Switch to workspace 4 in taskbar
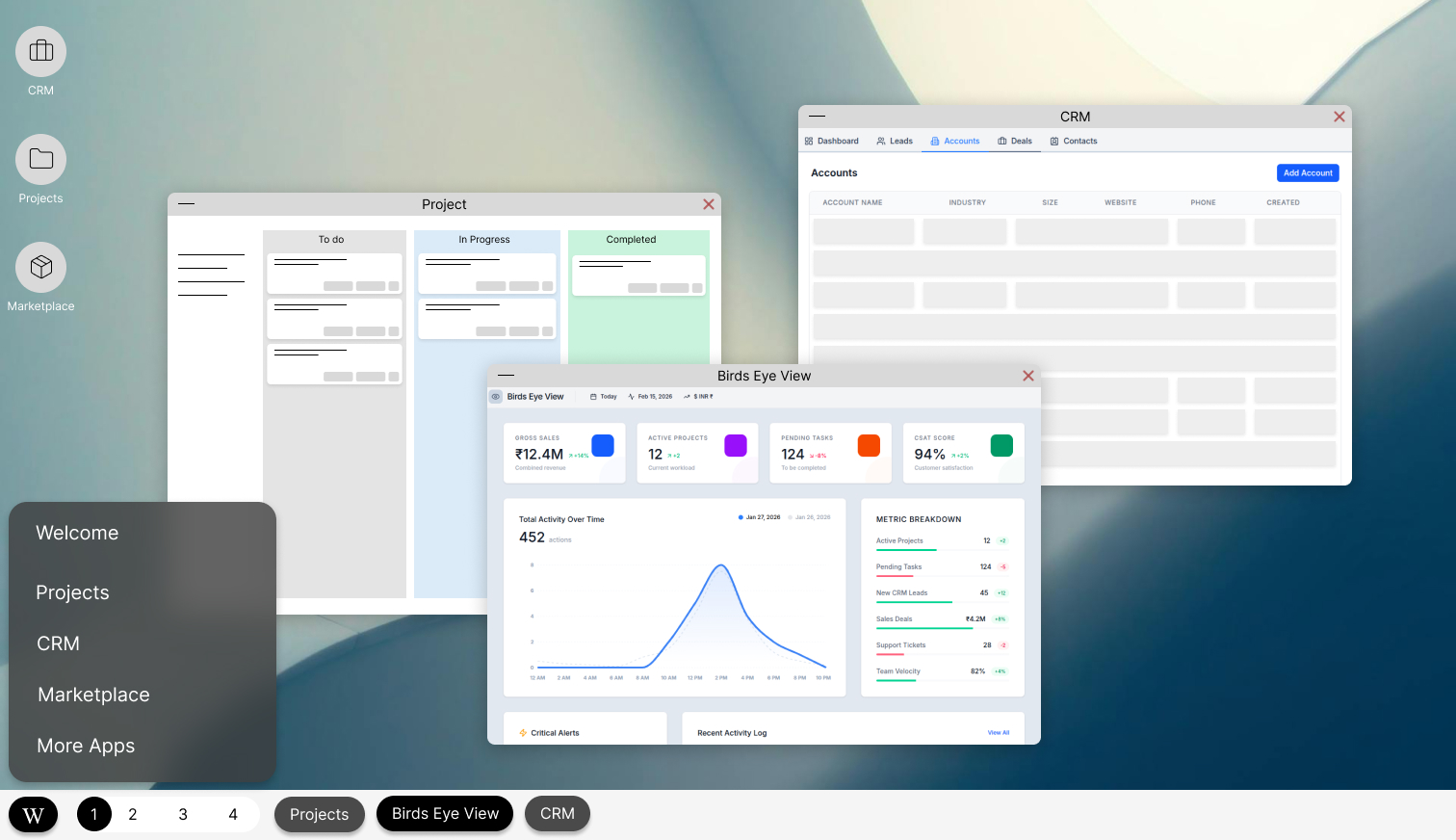 pyautogui.click(x=233, y=815)
